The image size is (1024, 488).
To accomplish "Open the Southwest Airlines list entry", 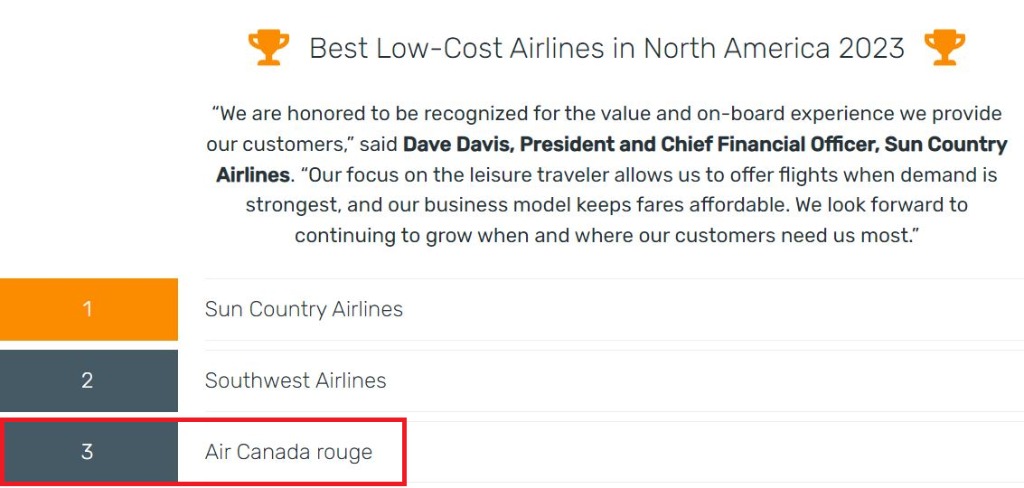I will [295, 381].
